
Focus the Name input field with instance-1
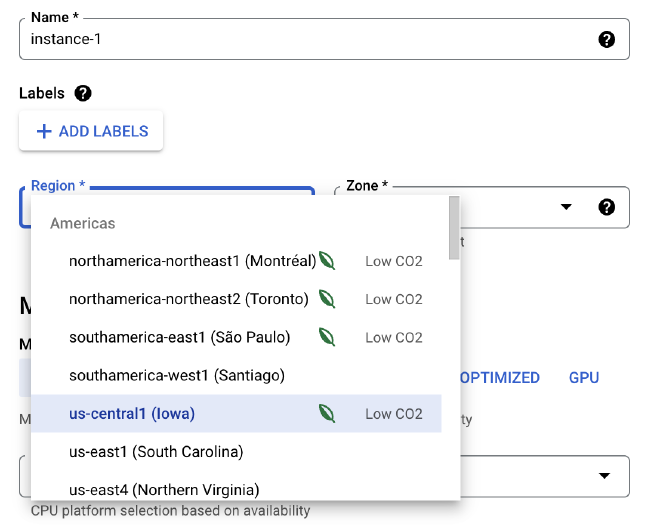pos(324,39)
